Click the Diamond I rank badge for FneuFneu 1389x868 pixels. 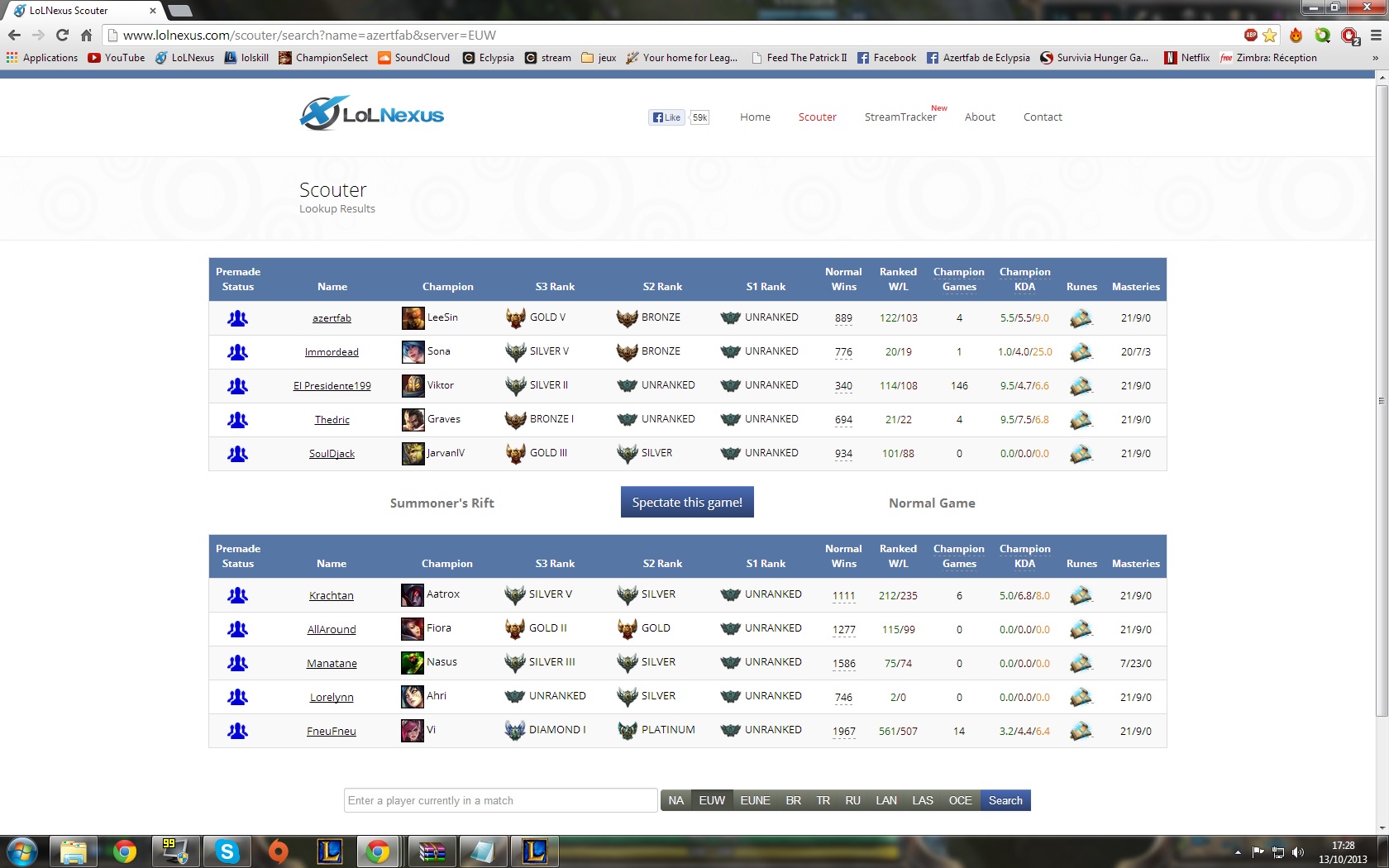click(x=515, y=730)
